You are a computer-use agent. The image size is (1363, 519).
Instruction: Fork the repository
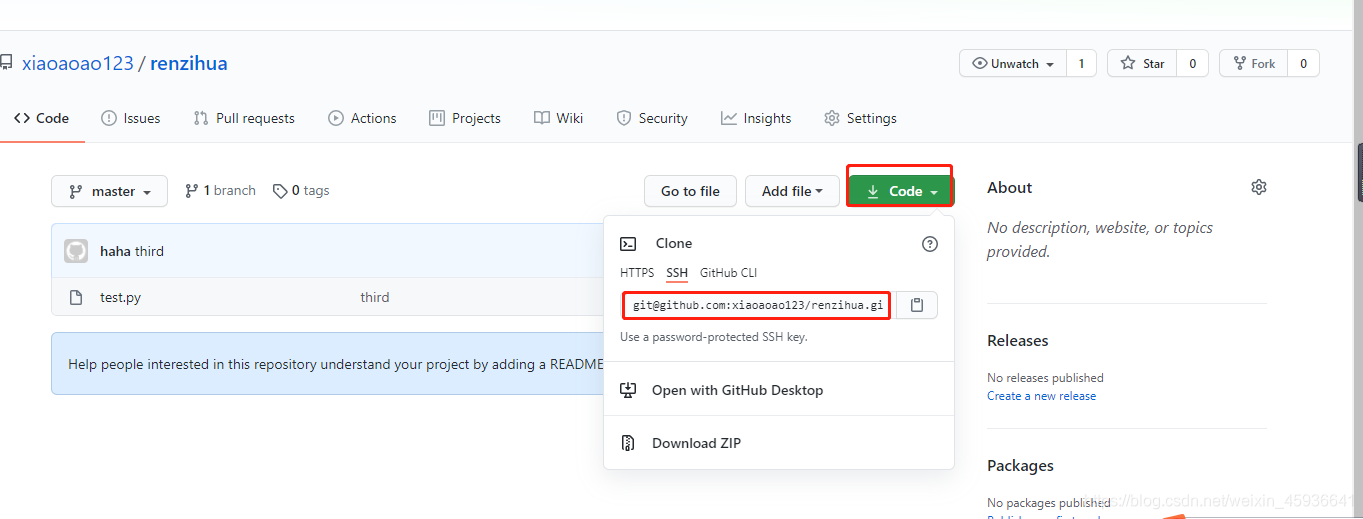point(1253,63)
